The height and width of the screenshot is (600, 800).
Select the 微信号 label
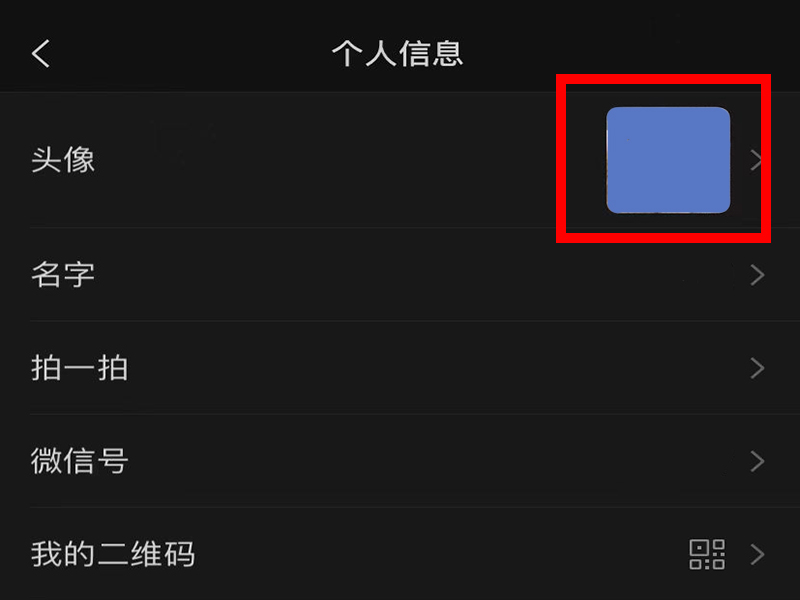[79, 461]
